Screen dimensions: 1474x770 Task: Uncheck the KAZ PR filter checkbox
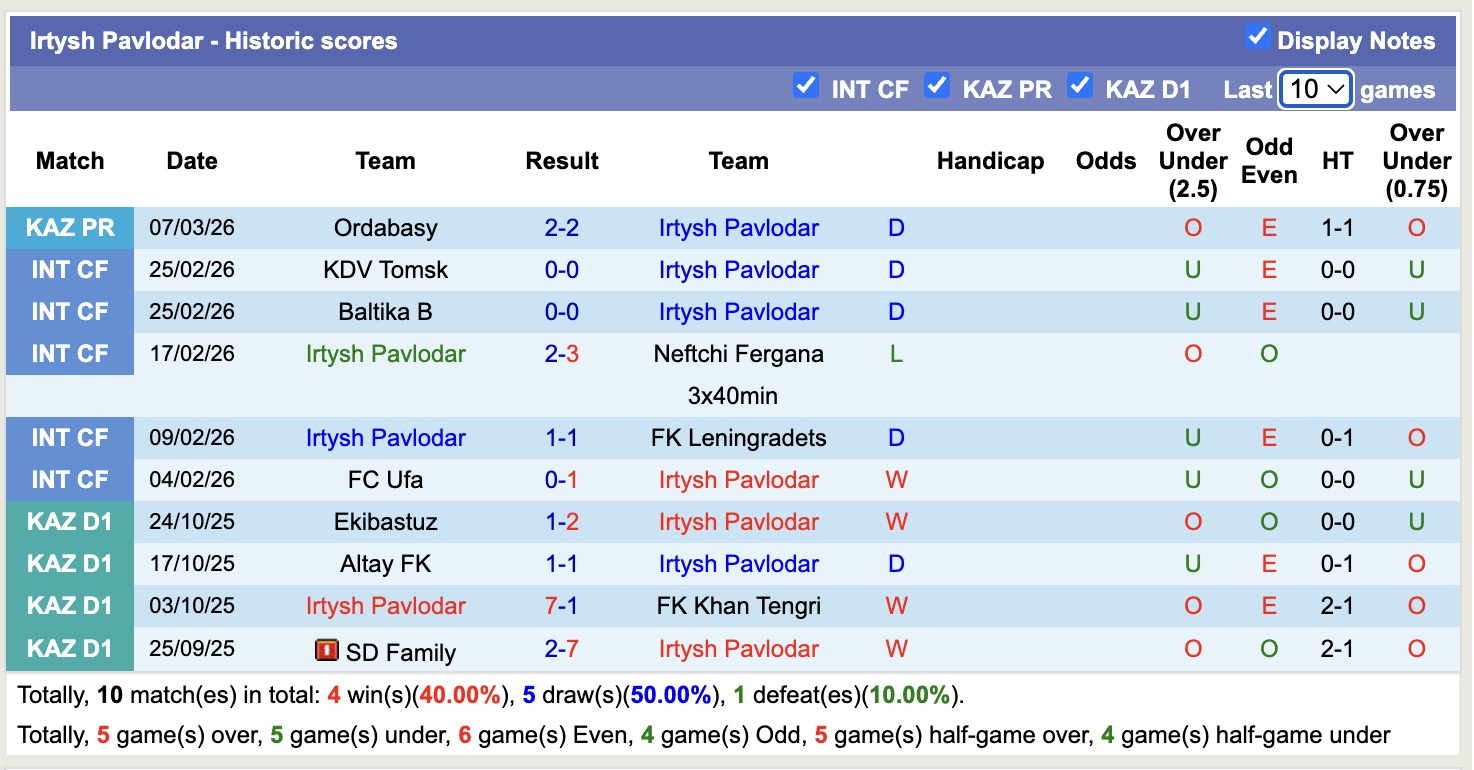(x=936, y=86)
